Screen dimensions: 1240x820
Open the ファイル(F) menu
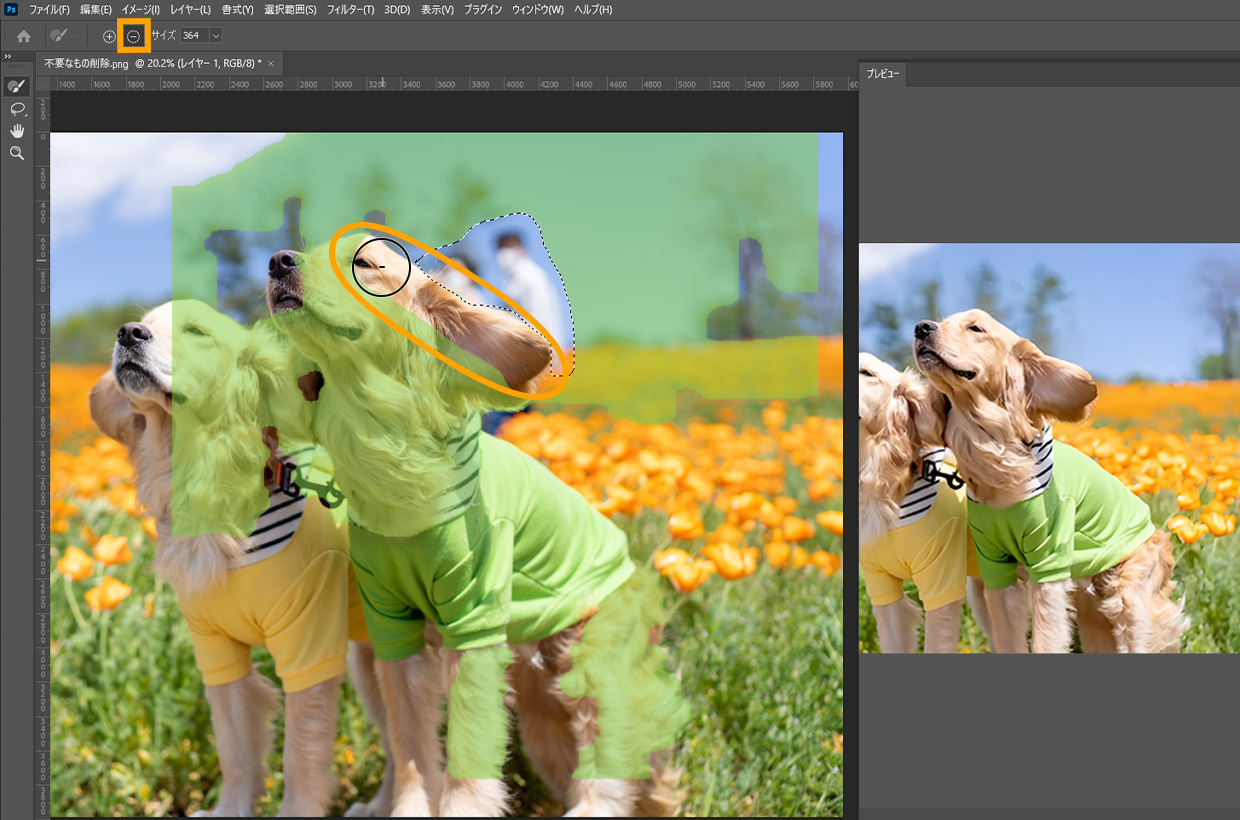pyautogui.click(x=49, y=9)
